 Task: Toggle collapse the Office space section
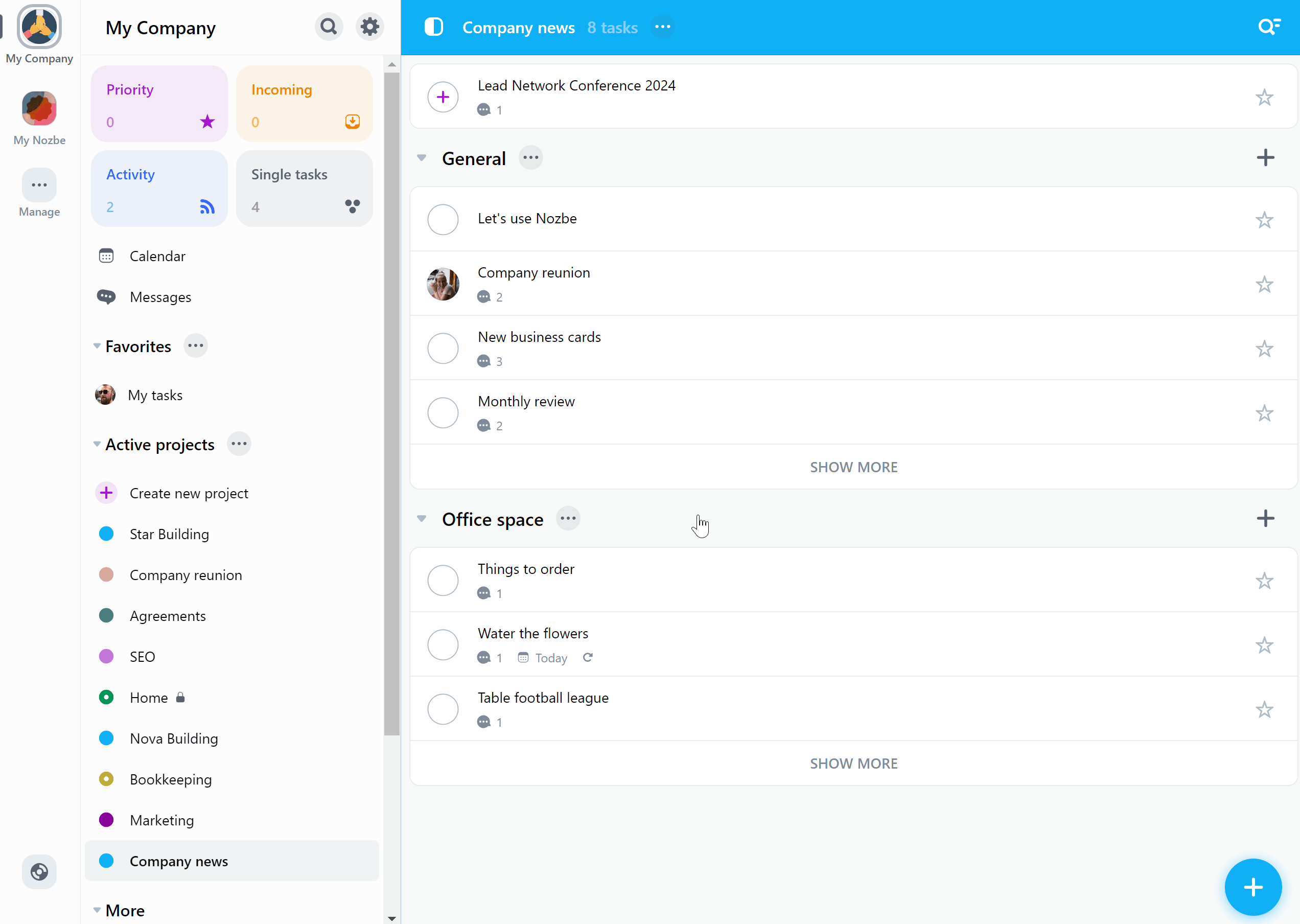click(x=422, y=518)
